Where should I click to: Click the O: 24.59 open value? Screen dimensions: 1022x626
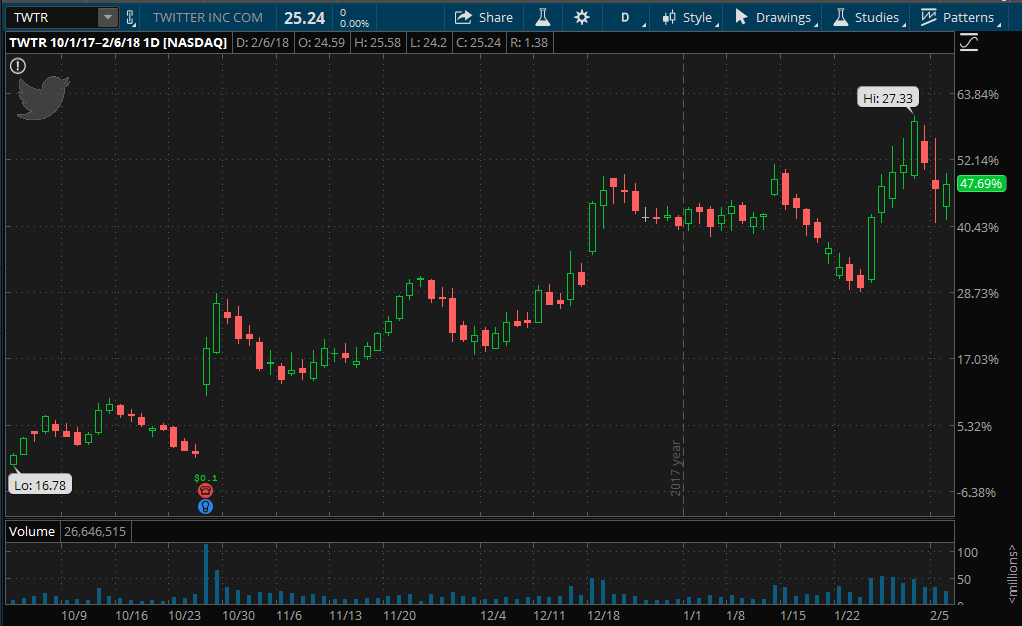pos(321,43)
